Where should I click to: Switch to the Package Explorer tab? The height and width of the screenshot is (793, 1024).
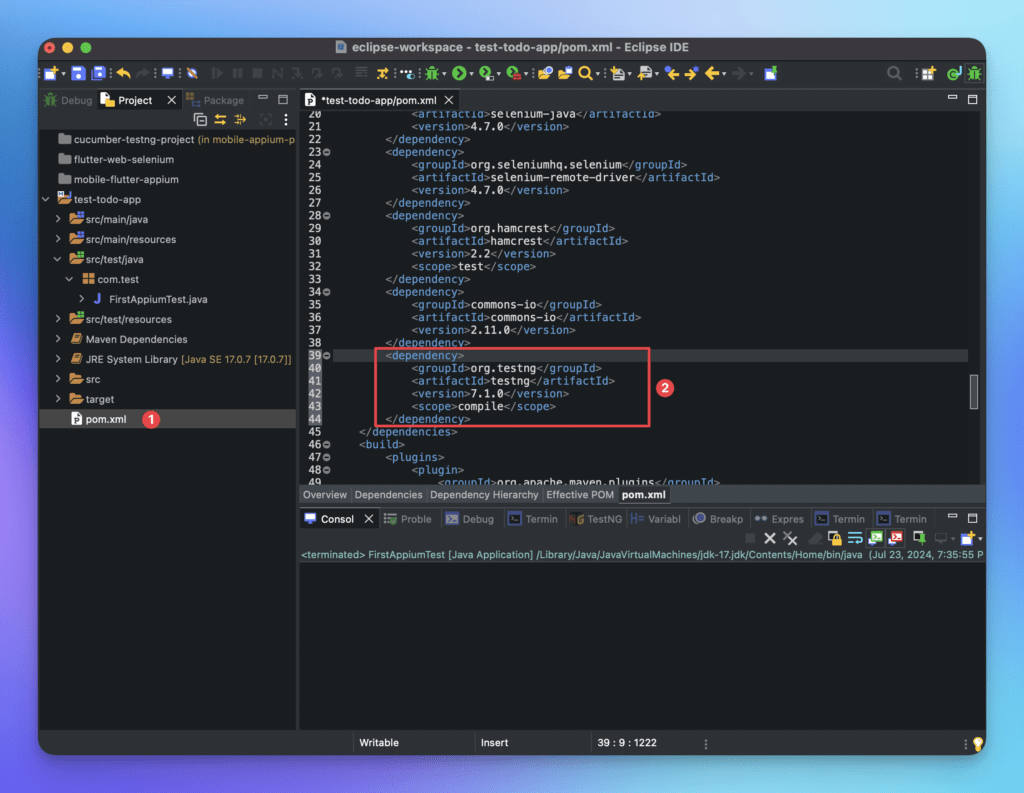pyautogui.click(x=215, y=100)
